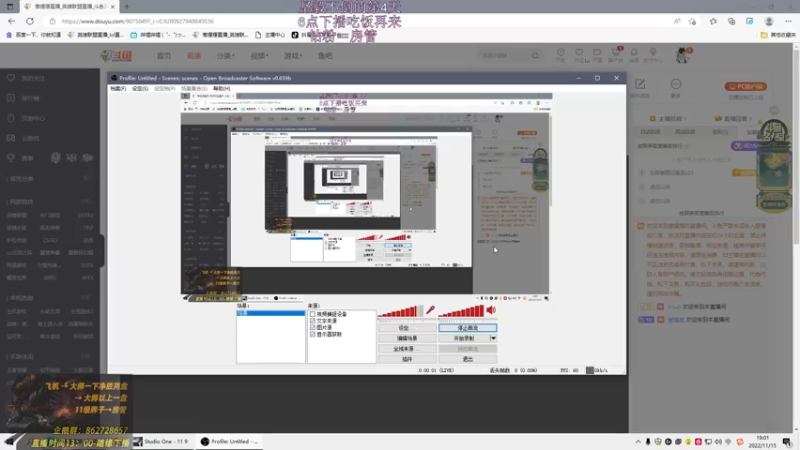Open the 主播投稿 link above the chat
The width and height of the screenshot is (800, 450).
point(667,118)
